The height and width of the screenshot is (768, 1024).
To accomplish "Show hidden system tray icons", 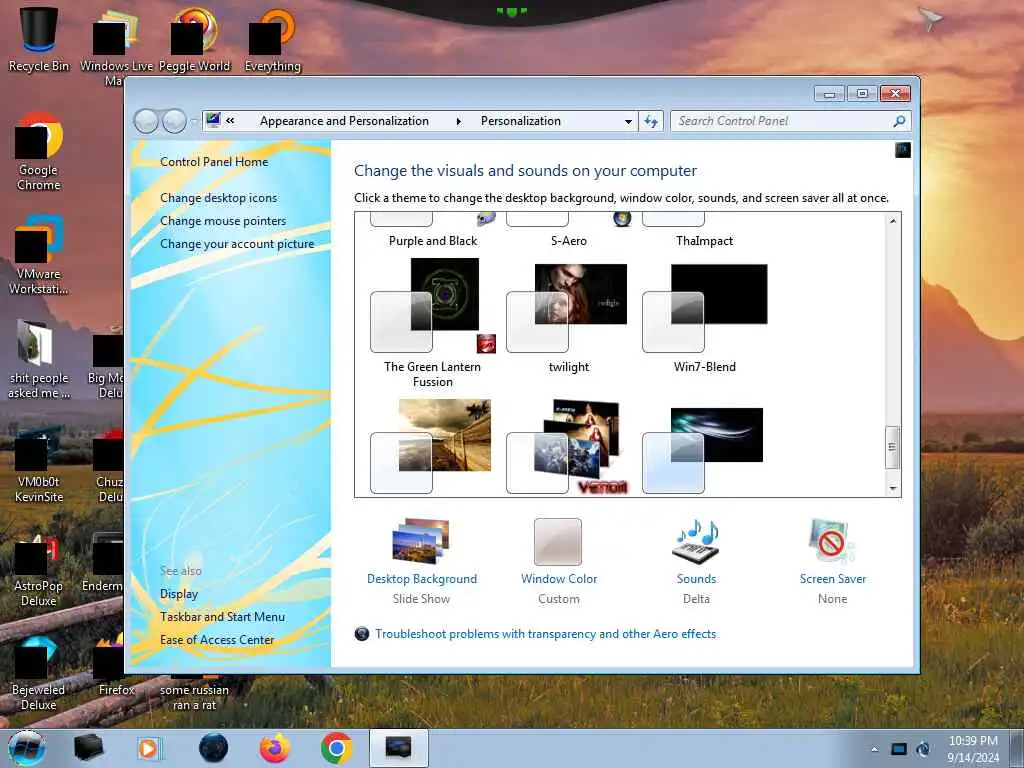I will point(874,749).
